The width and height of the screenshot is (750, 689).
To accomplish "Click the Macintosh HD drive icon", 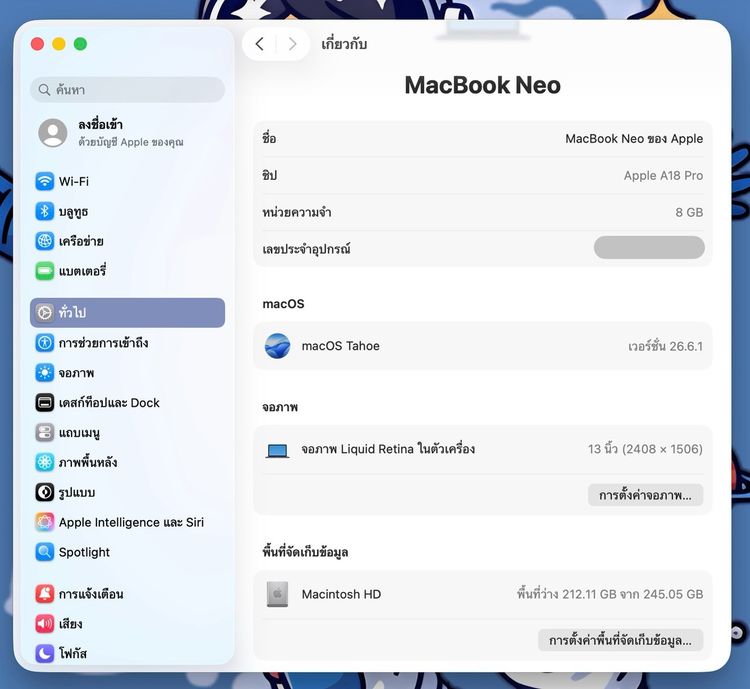I will (277, 594).
